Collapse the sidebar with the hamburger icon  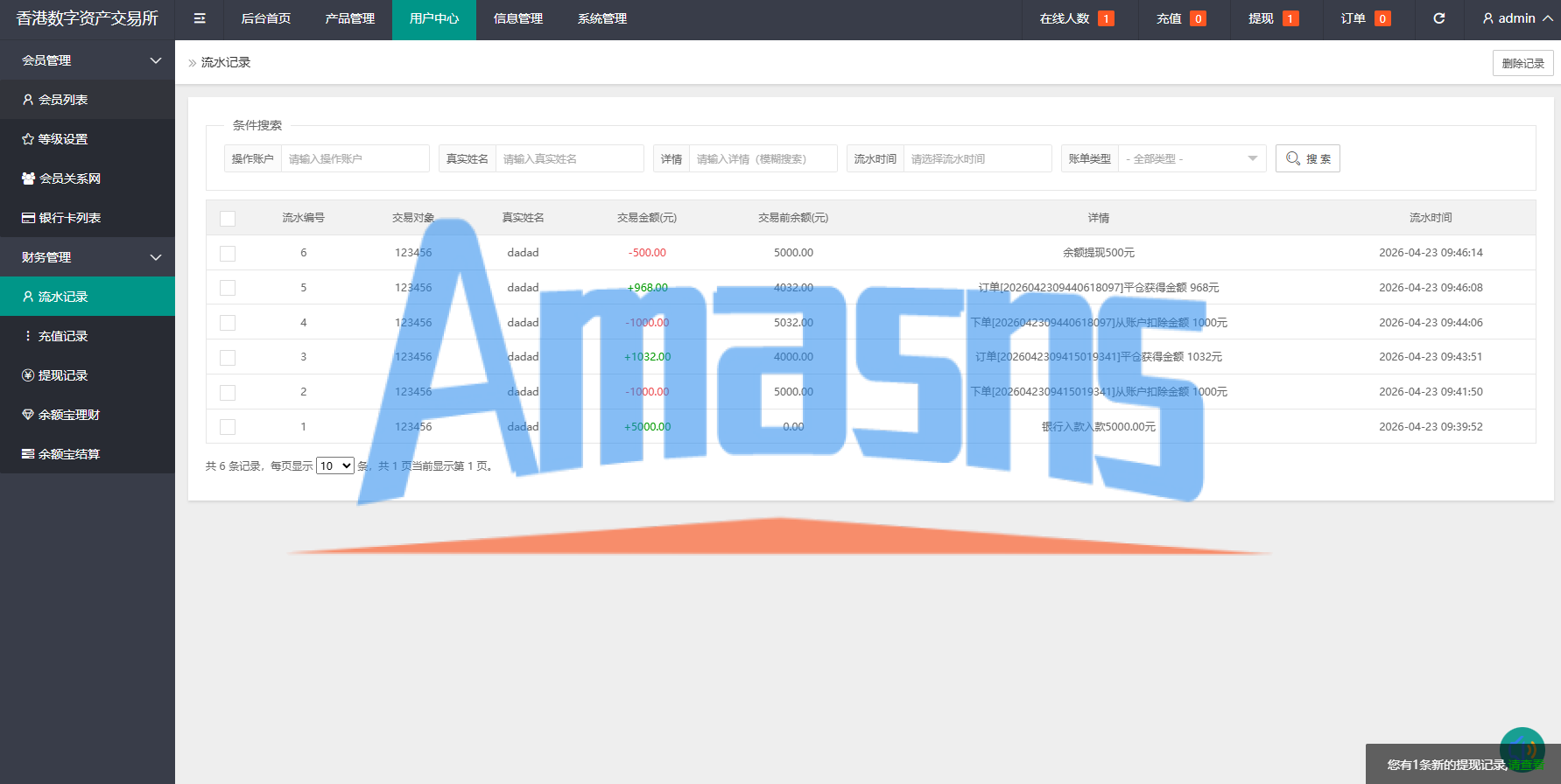200,18
